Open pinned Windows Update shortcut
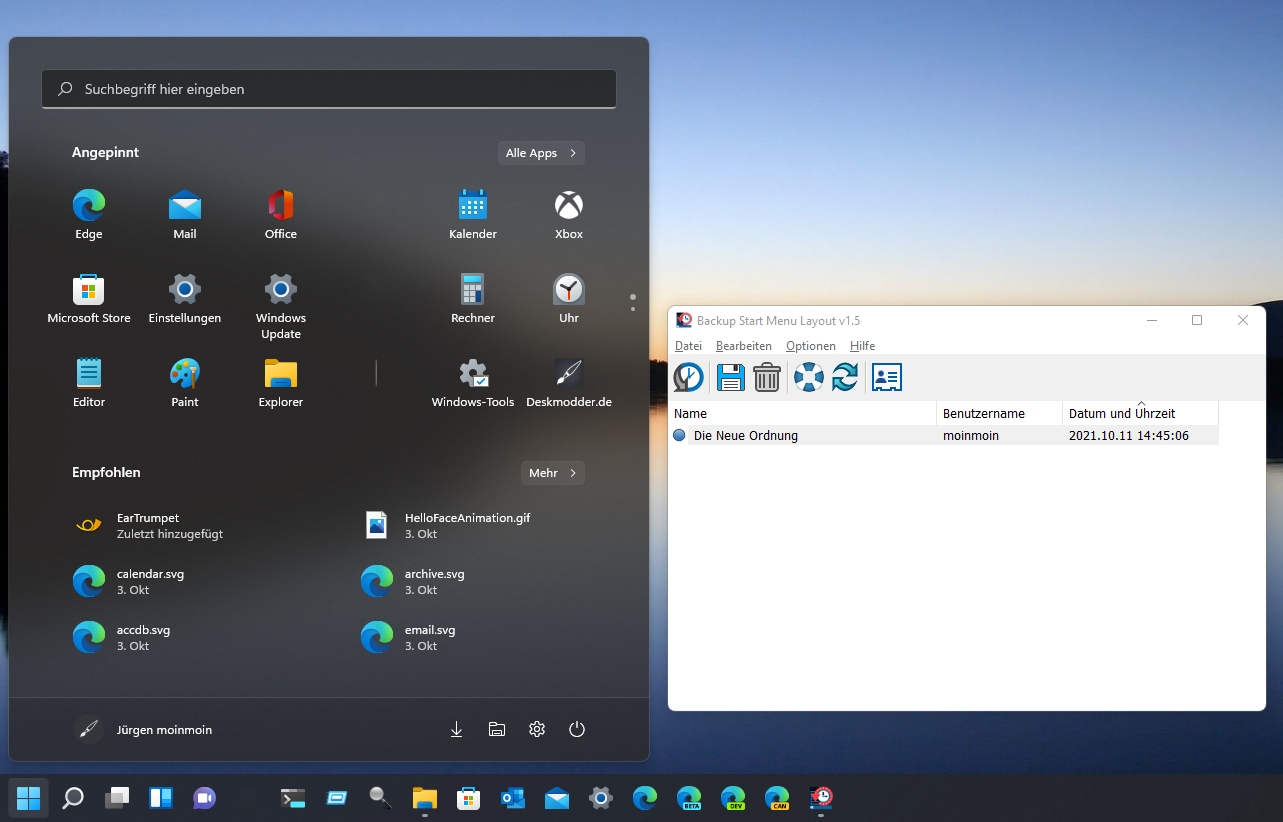The height and width of the screenshot is (822, 1283). pyautogui.click(x=281, y=307)
